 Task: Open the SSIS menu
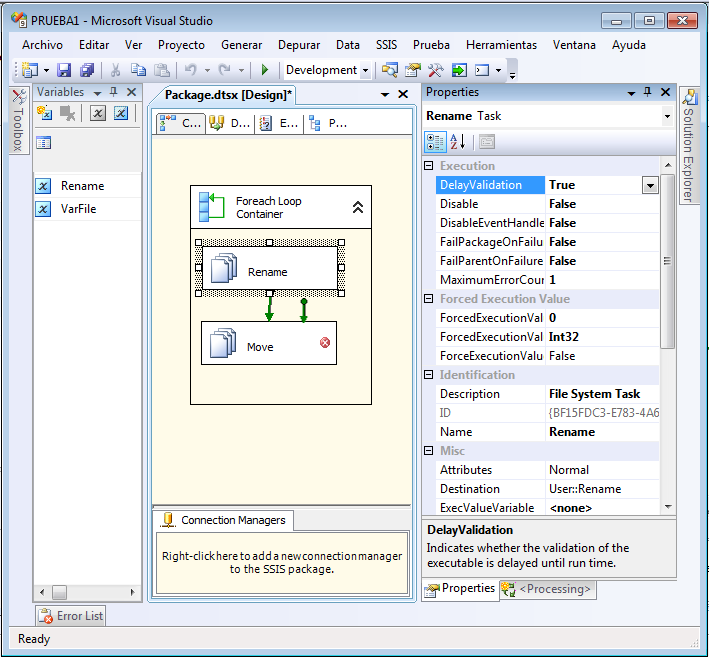387,45
